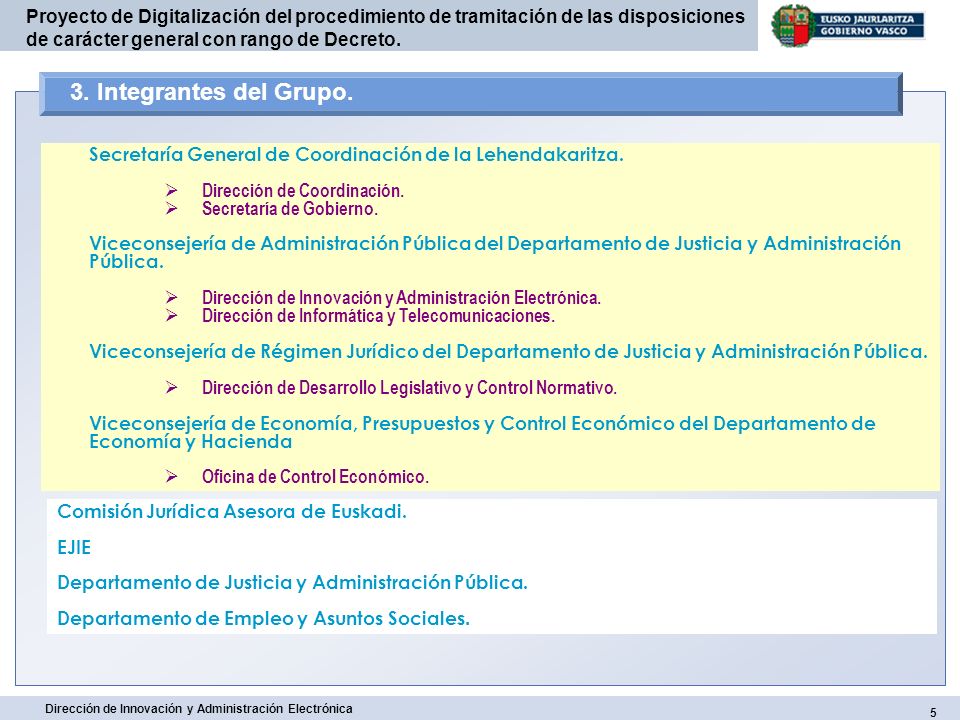Click 'Departamento de Justicia y Administración Pública.' line

pyautogui.click(x=293, y=582)
